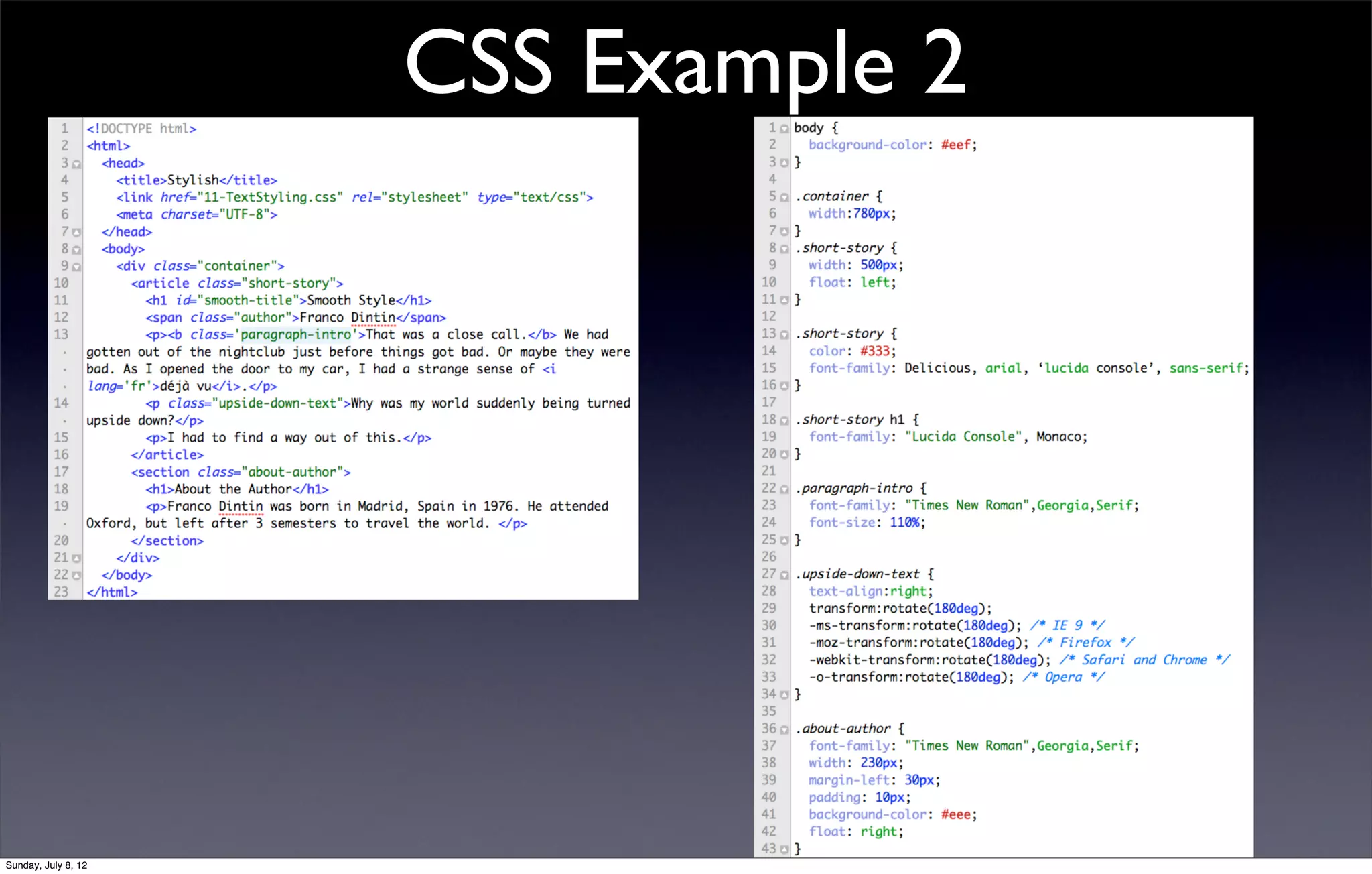Collapse the <body> fold marker on HTML line 8
The width and height of the screenshot is (1372, 874).
click(x=77, y=250)
